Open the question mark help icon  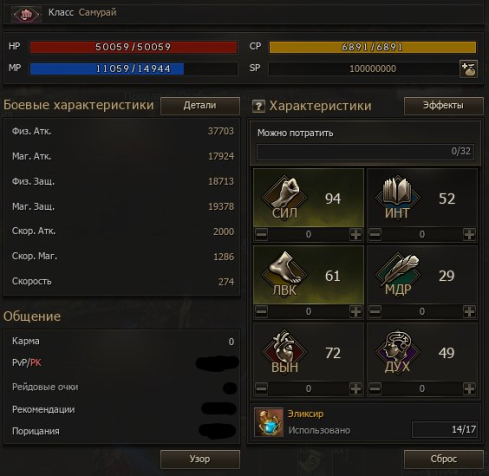[x=258, y=107]
